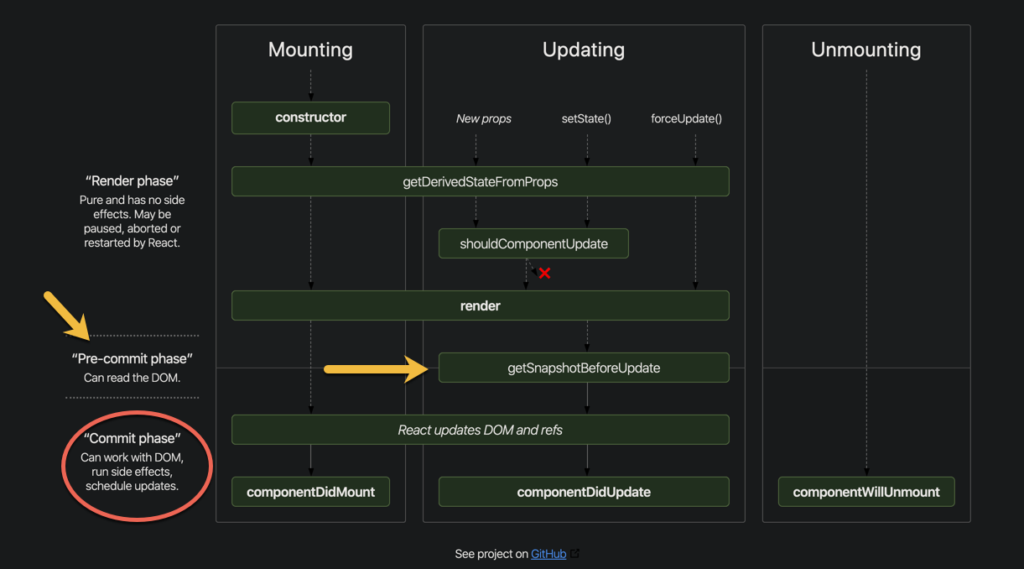Click the Updating column heading
This screenshot has height=569, width=1024.
tap(584, 50)
